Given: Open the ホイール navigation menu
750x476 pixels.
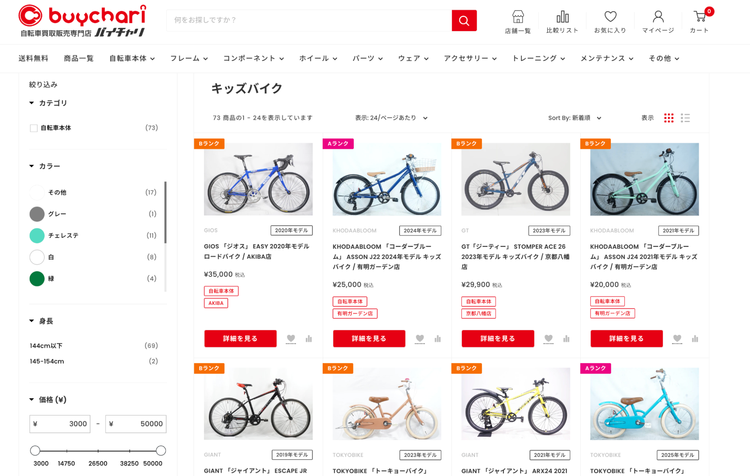Looking at the screenshot, I should 318,58.
